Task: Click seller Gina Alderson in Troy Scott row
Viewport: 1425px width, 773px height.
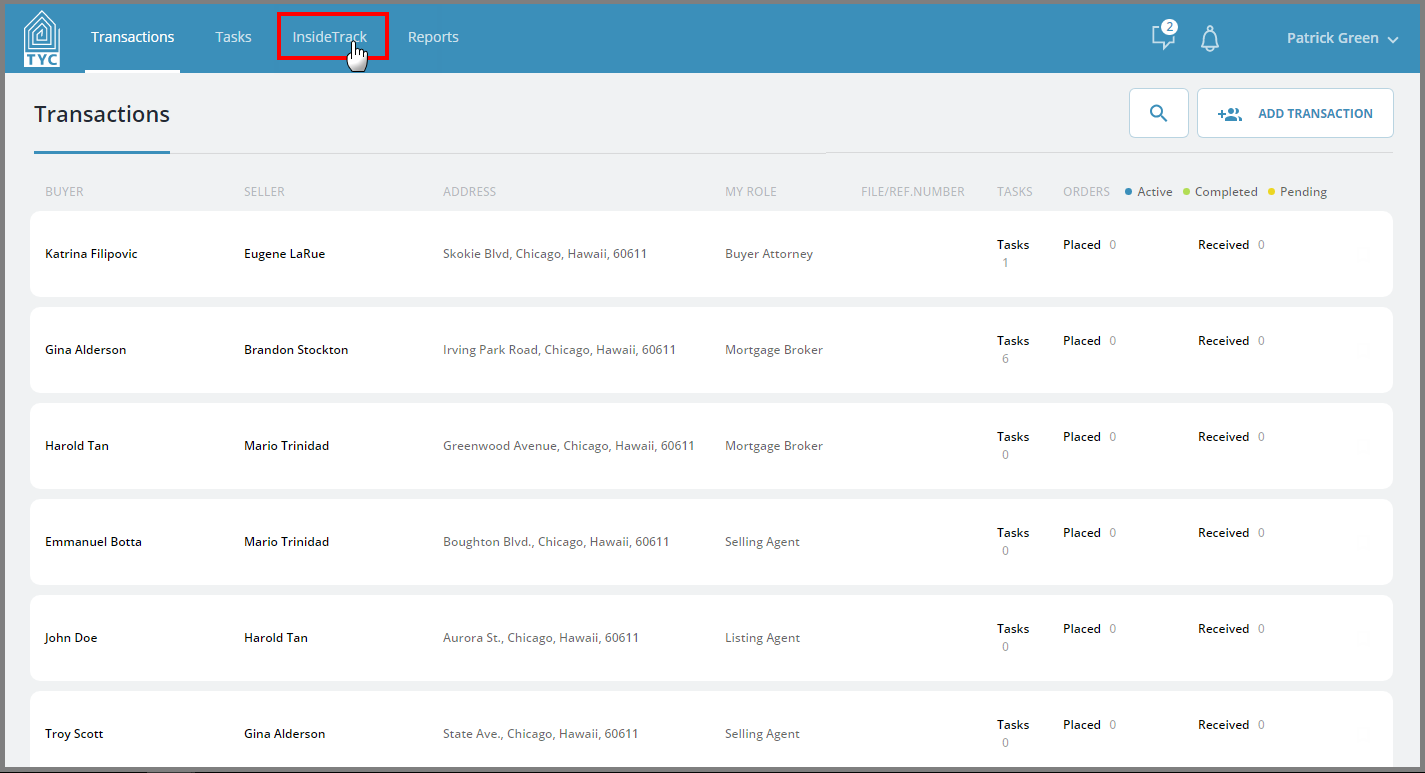Action: (x=285, y=734)
